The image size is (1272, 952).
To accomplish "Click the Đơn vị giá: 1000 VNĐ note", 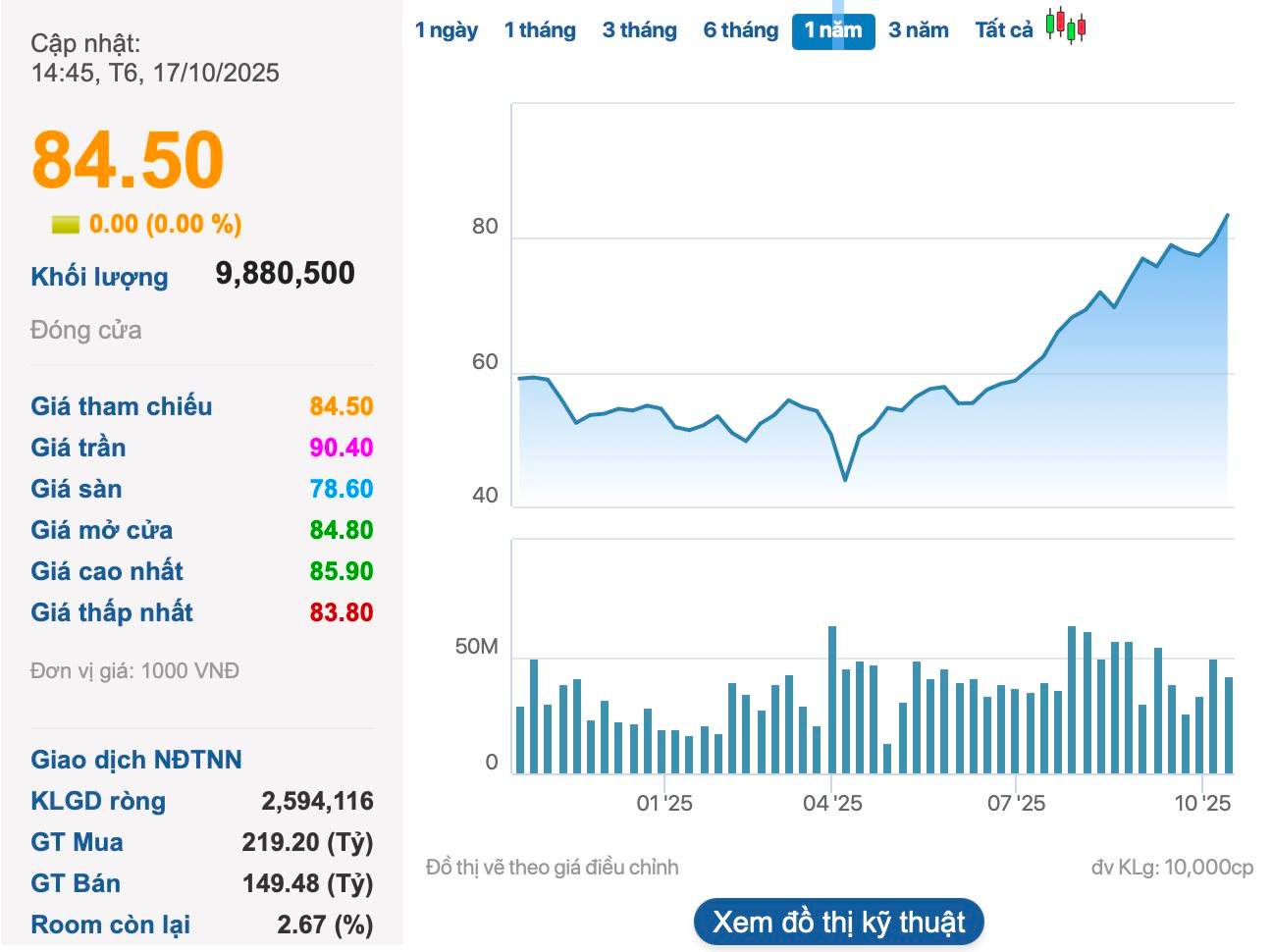I will pyautogui.click(x=135, y=670).
